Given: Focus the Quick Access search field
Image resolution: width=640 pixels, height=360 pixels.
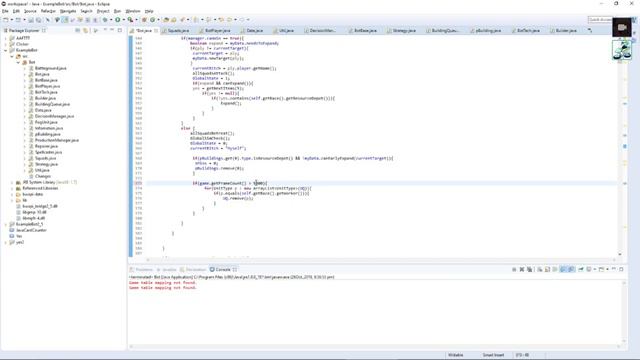Looking at the screenshot, I should tap(600, 20).
